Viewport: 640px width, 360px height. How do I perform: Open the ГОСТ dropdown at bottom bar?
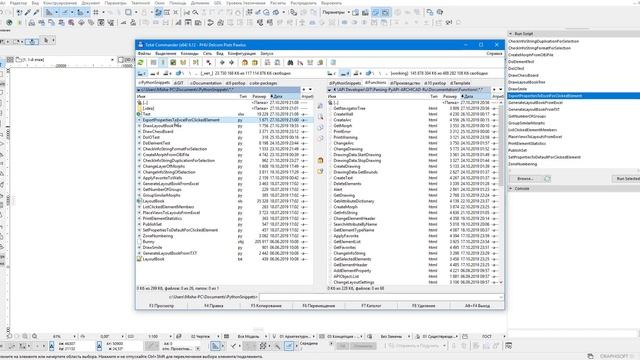[x=504, y=336]
